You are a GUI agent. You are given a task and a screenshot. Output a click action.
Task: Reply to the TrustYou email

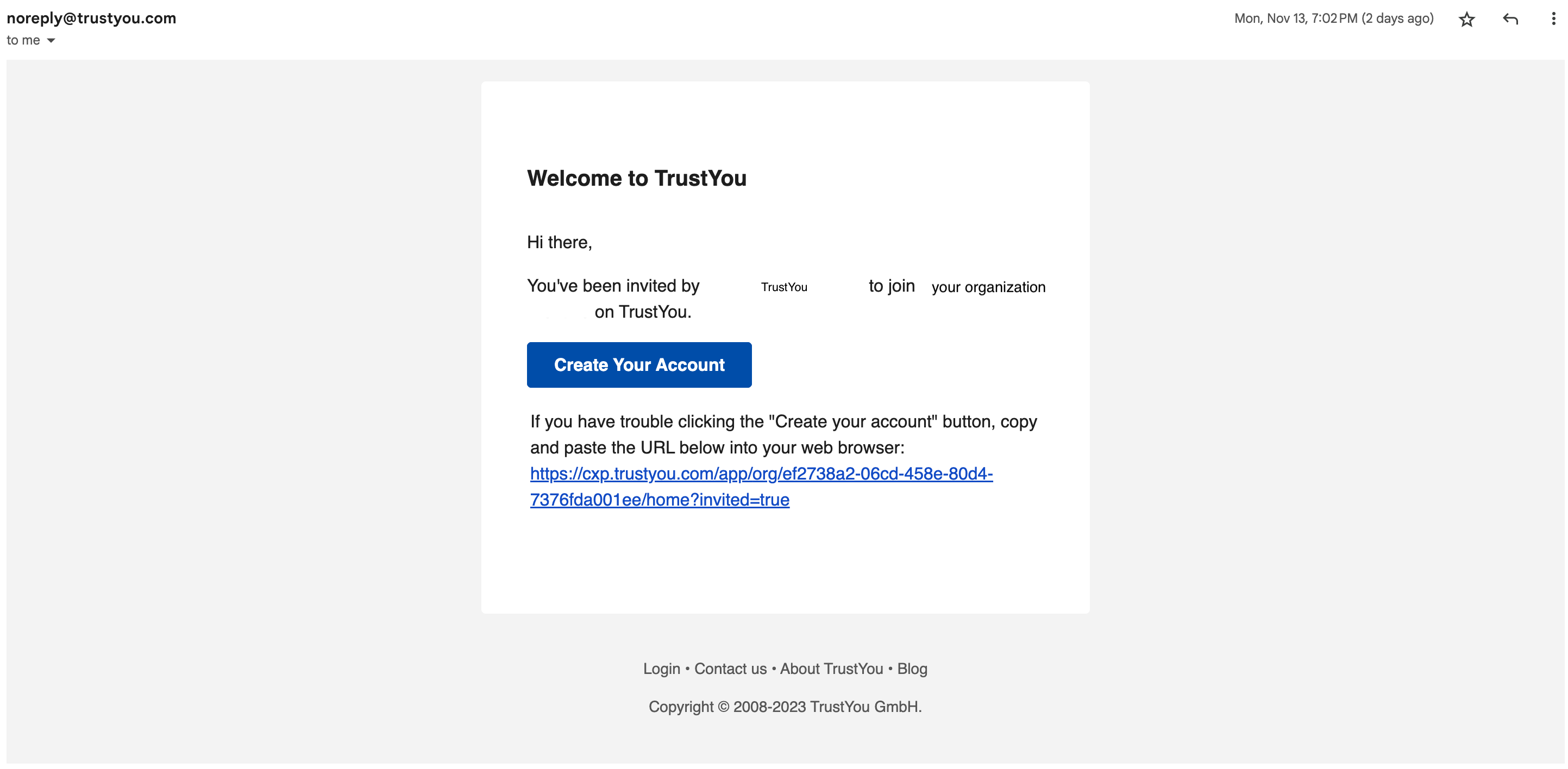click(1510, 20)
